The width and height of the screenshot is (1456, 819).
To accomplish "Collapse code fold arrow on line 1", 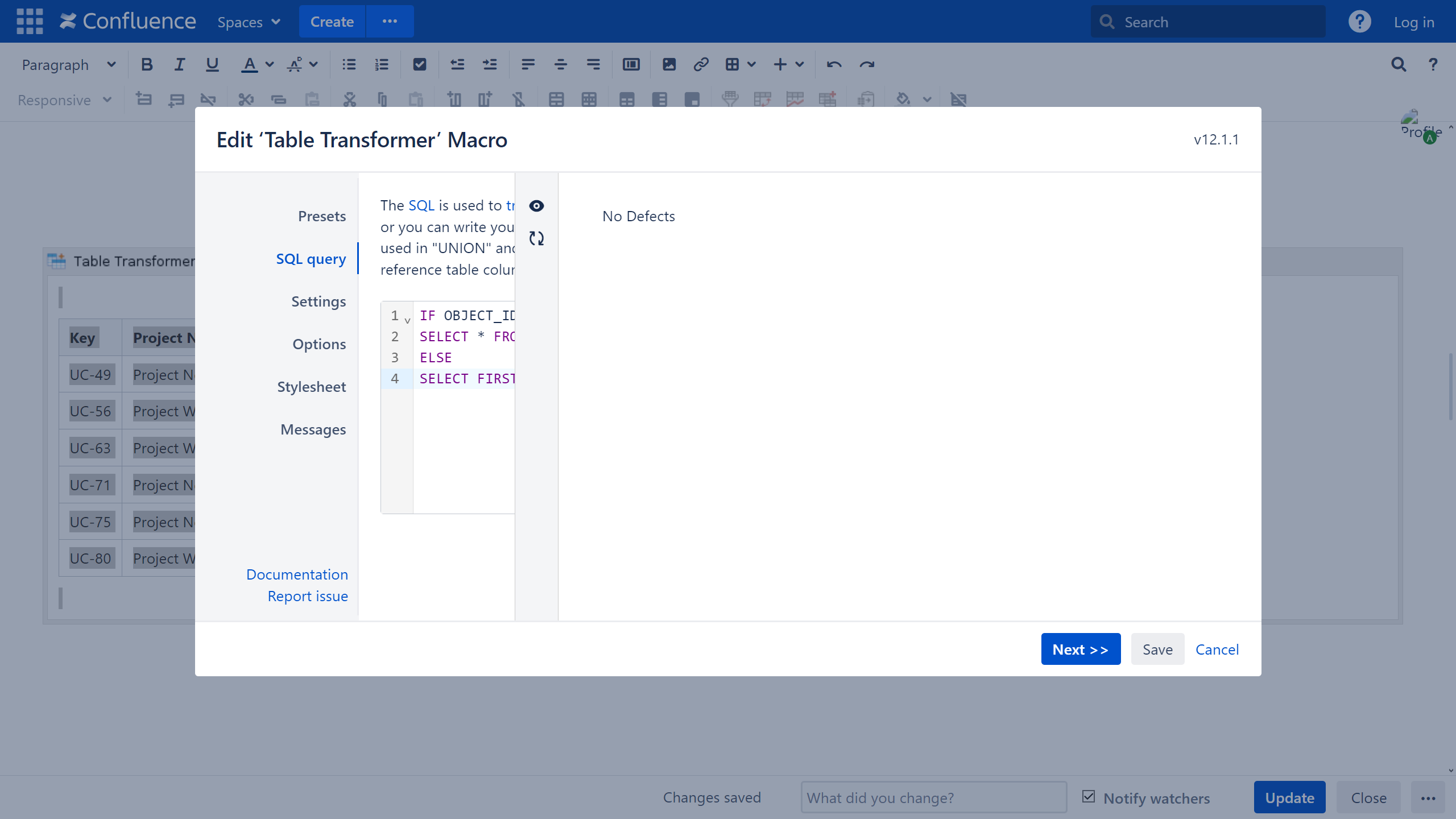I will click(407, 321).
